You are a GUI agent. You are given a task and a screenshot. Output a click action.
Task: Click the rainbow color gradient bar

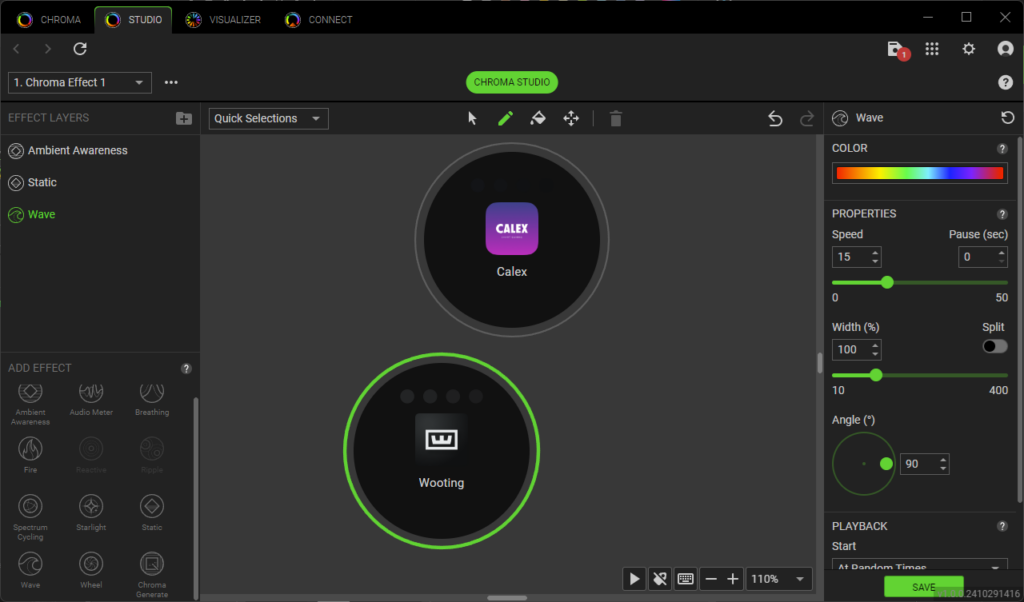[x=920, y=173]
